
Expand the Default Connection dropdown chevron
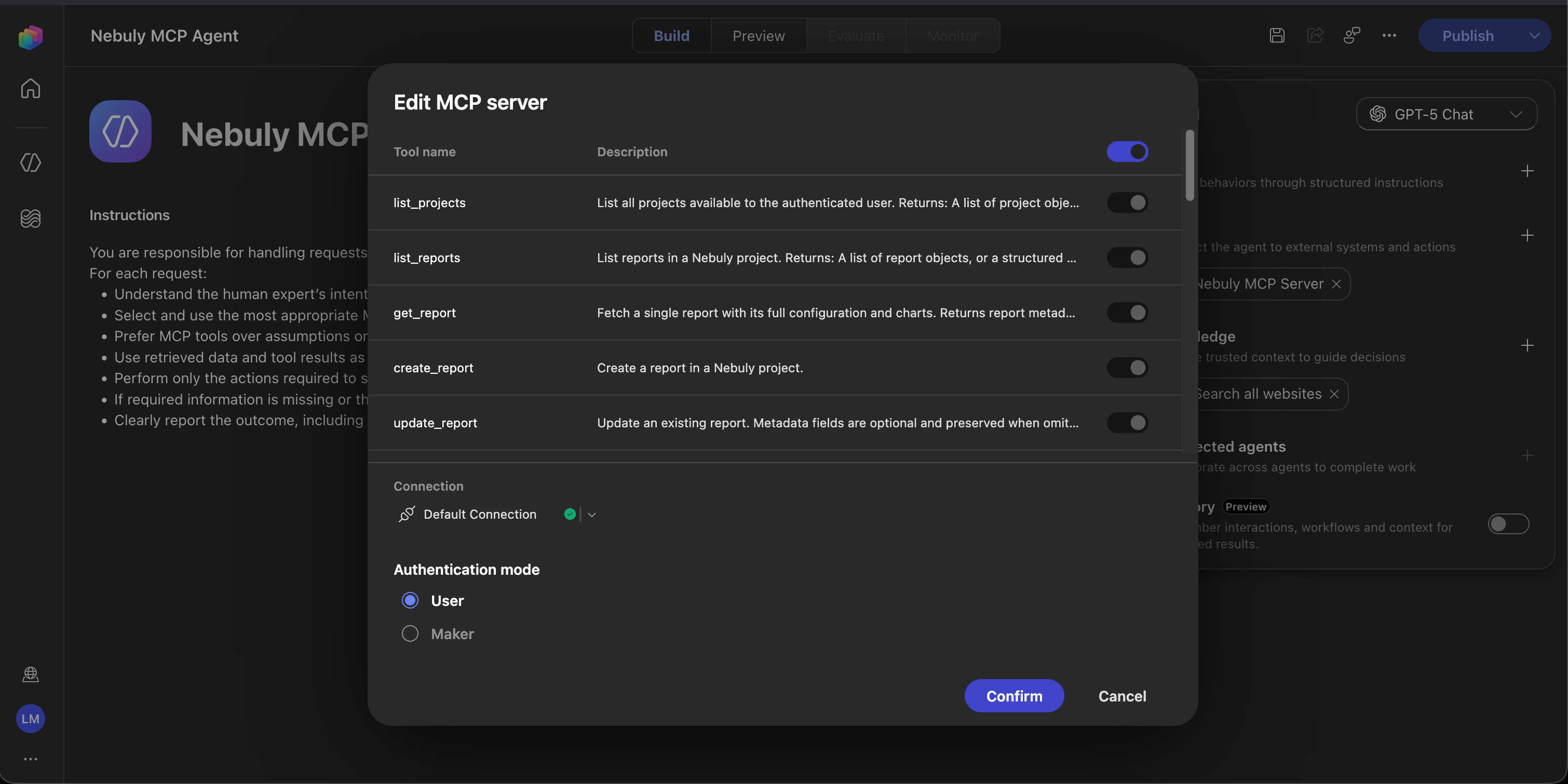click(x=592, y=515)
